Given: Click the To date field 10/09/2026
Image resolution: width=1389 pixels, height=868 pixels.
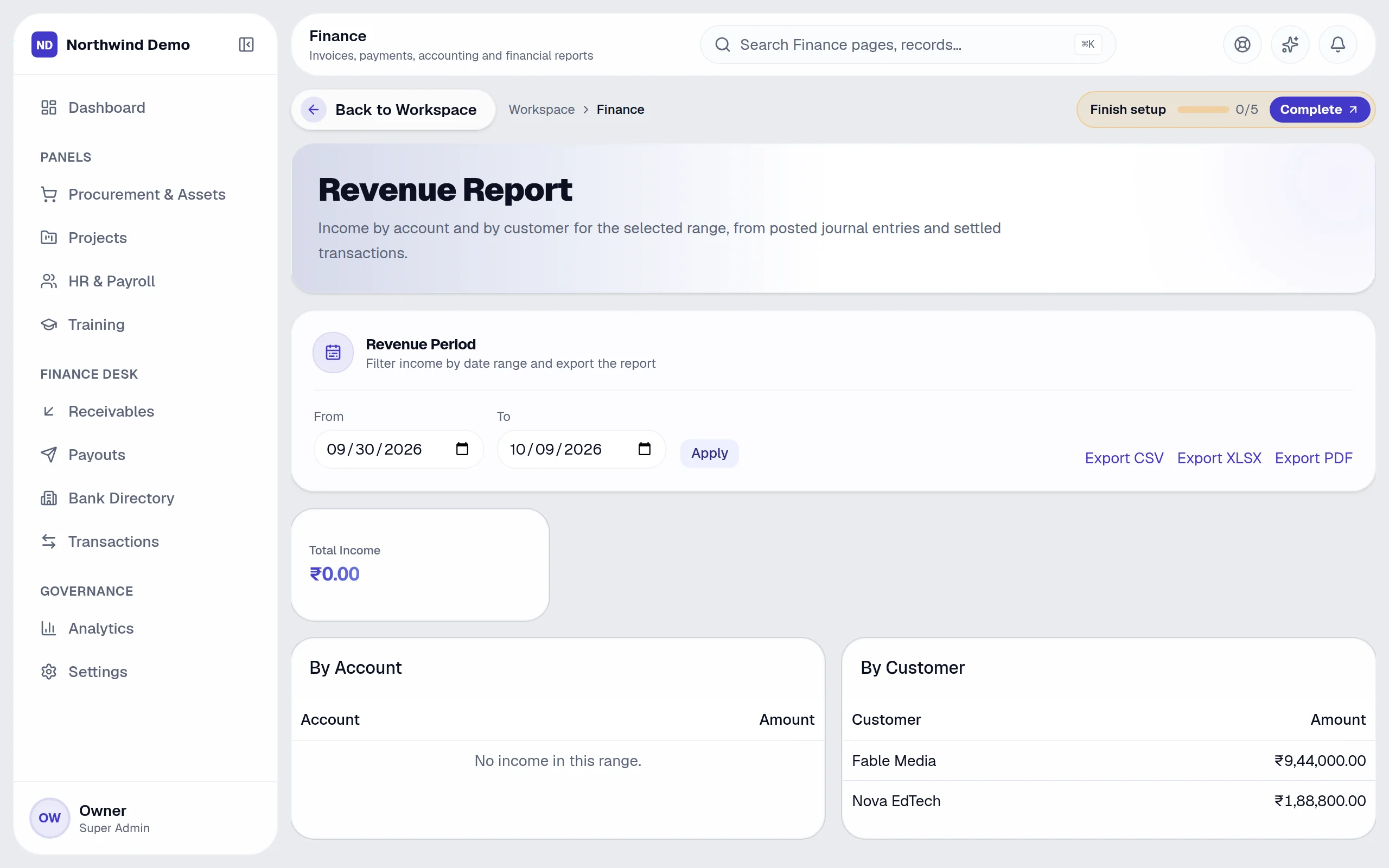Looking at the screenshot, I should 581,449.
